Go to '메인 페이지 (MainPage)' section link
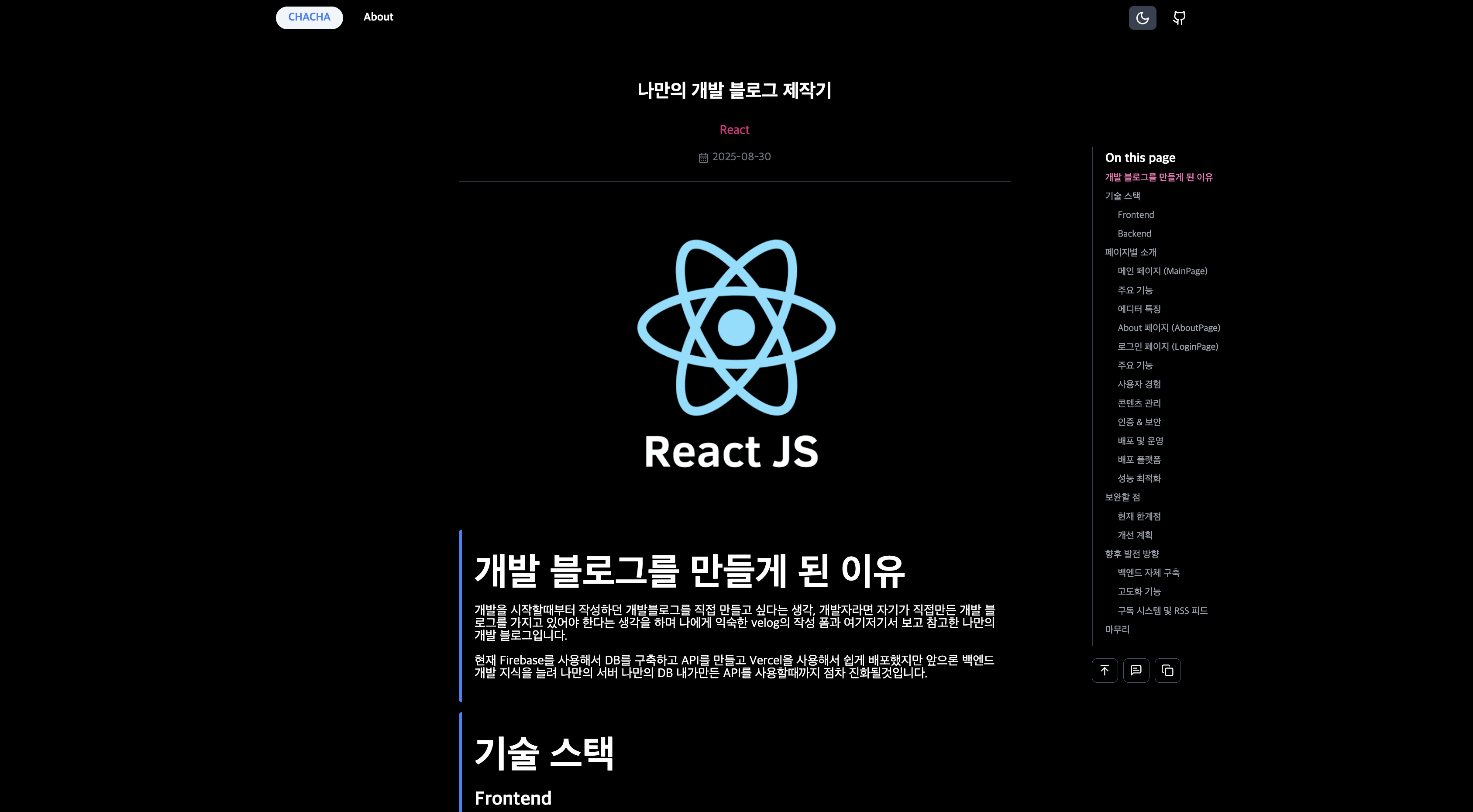This screenshot has width=1473, height=812. pos(1162,271)
